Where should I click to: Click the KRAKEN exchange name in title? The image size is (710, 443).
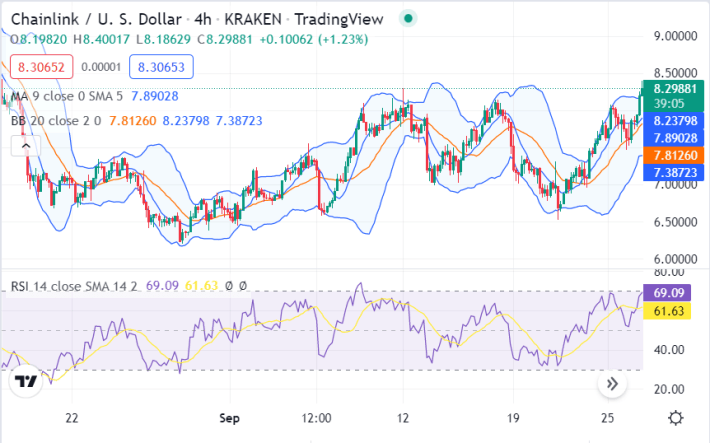(253, 19)
